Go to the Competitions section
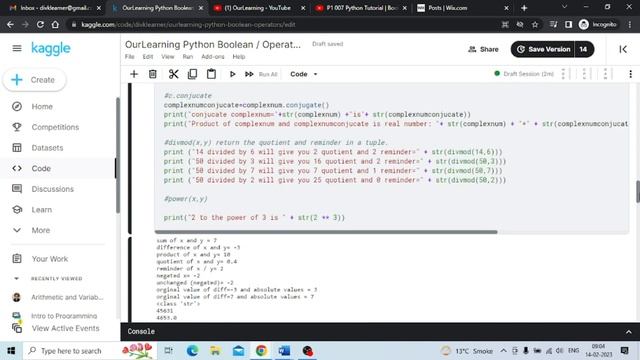 point(56,127)
